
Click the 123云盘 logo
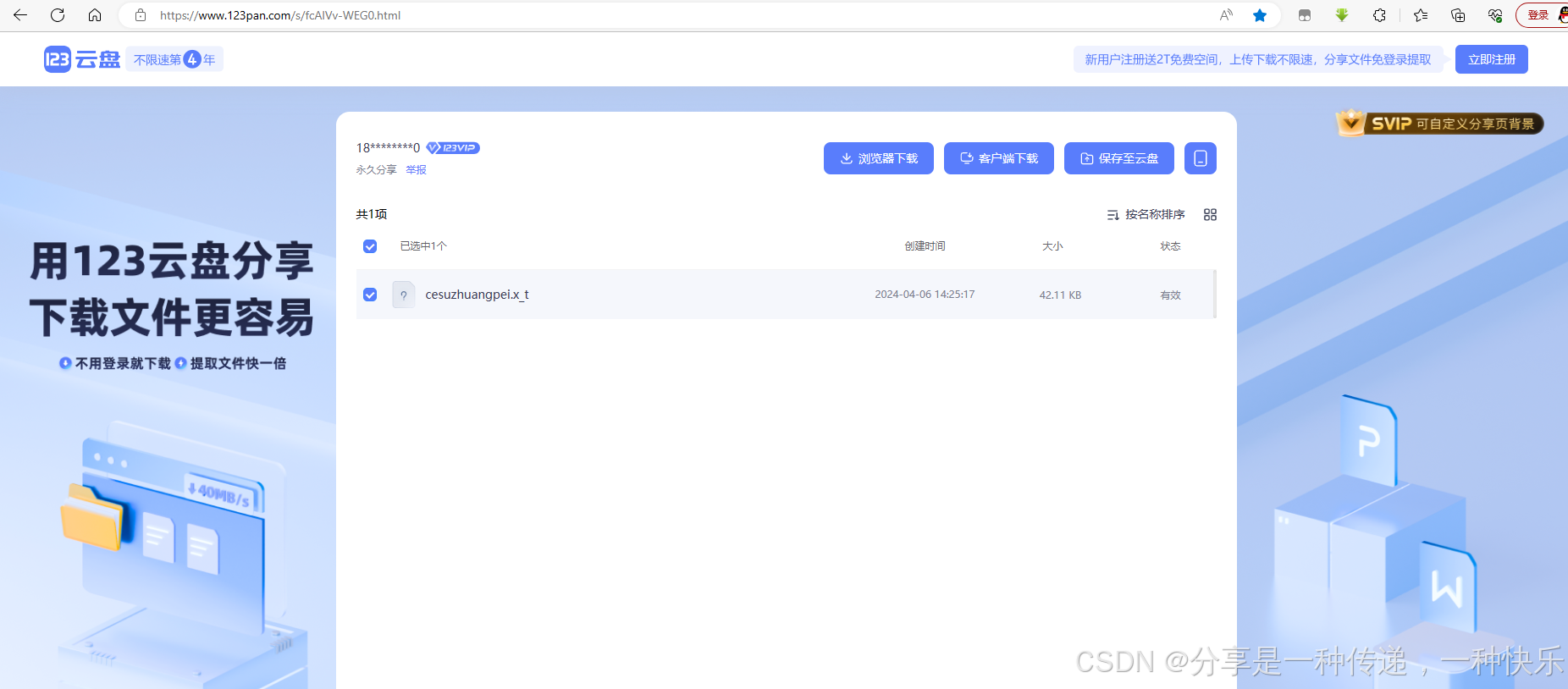pyautogui.click(x=82, y=59)
